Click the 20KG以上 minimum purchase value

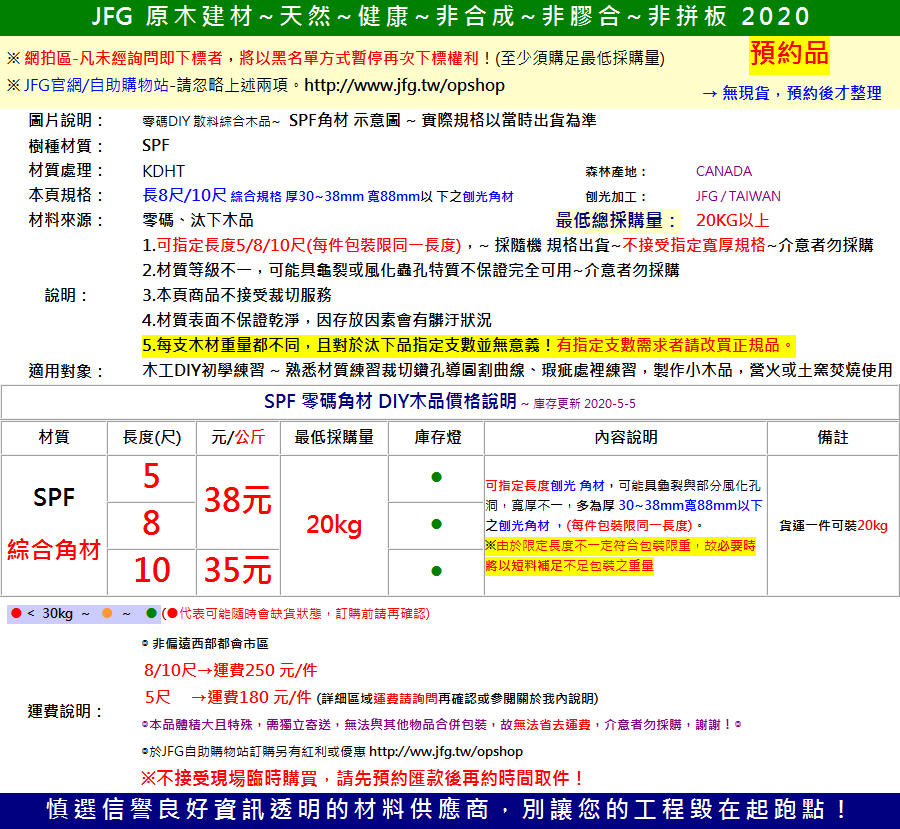[x=732, y=220]
